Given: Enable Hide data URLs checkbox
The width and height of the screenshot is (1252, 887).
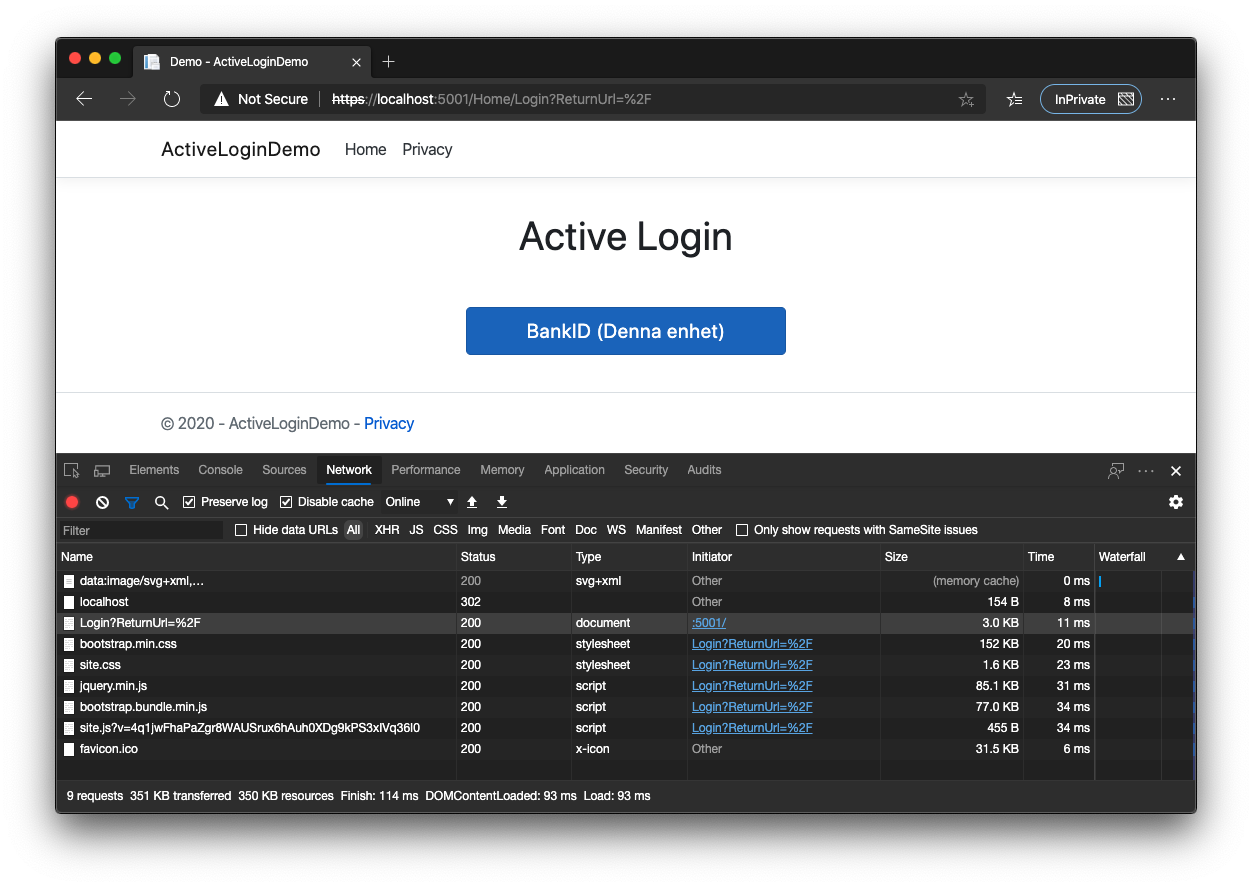Looking at the screenshot, I should 241,530.
